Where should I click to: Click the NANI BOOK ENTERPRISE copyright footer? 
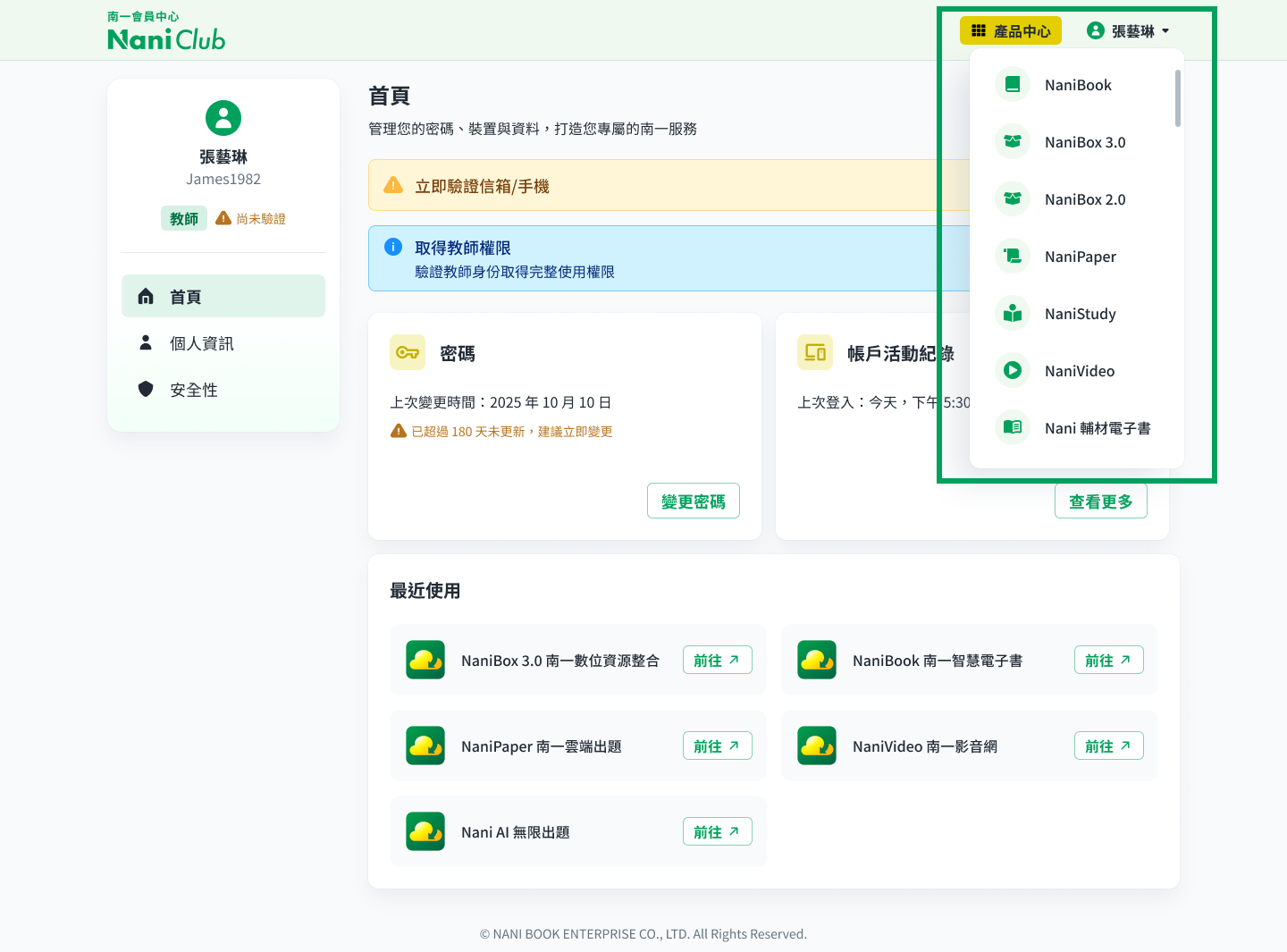(x=643, y=934)
